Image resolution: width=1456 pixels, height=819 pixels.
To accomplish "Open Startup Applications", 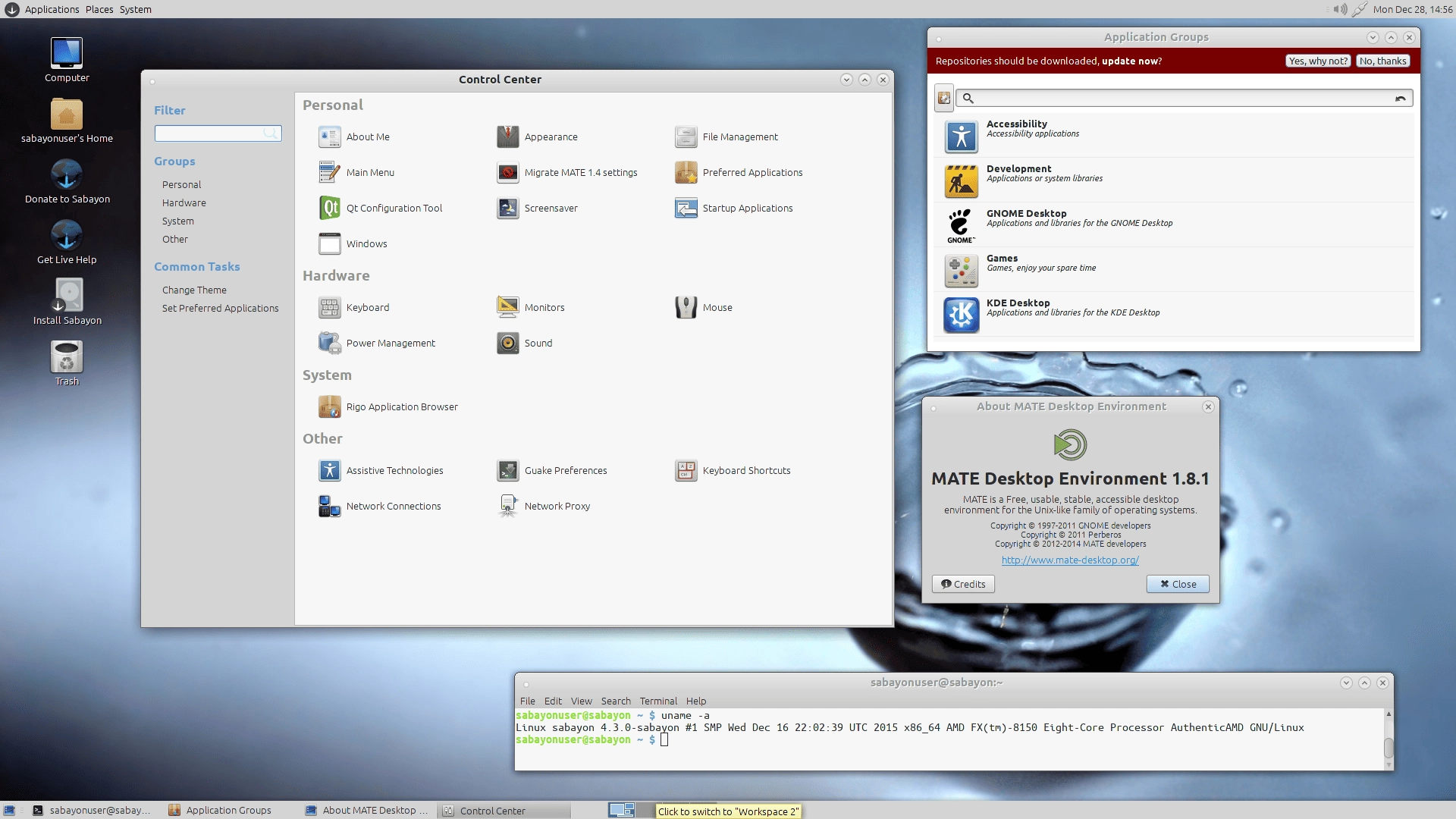I will (x=734, y=209).
